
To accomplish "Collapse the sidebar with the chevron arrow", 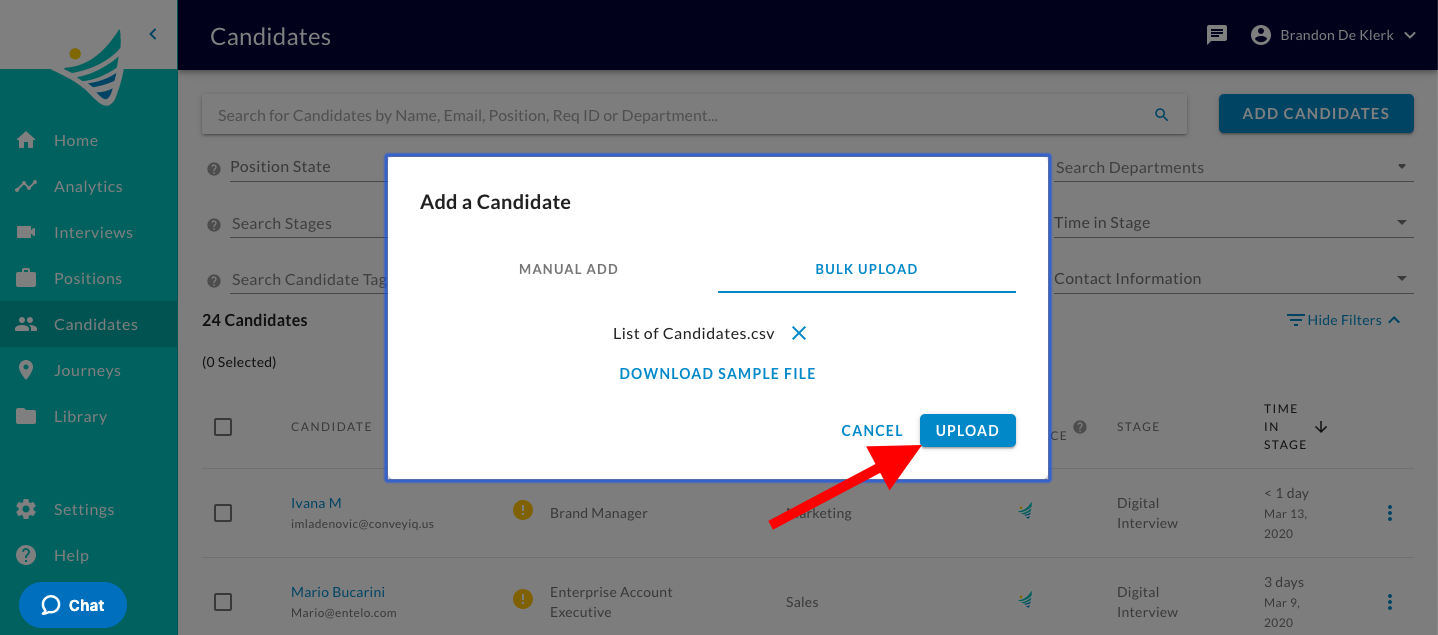I will pos(153,34).
